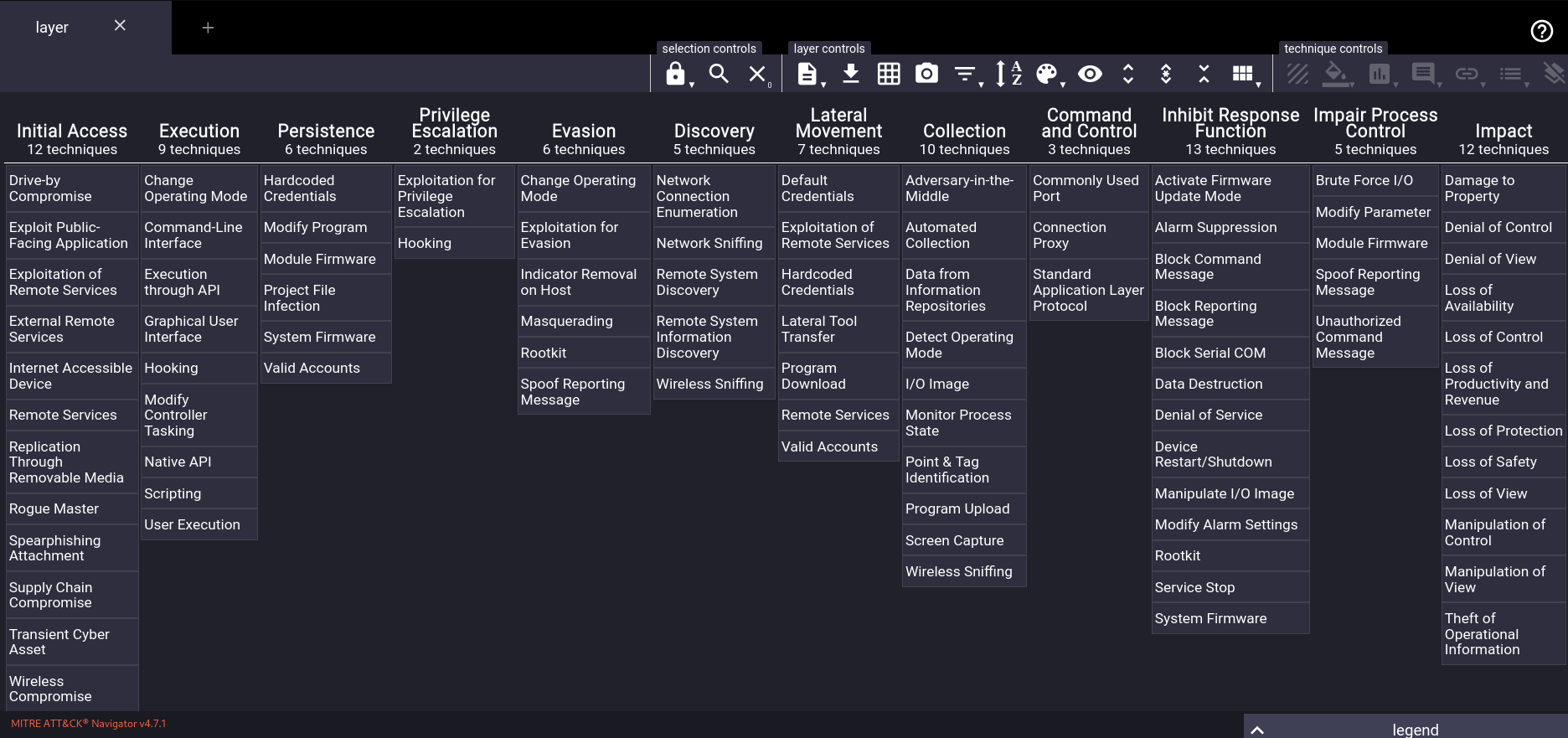The height and width of the screenshot is (738, 1568).
Task: Toggle the lock multi-tactic selection icon
Action: [x=676, y=74]
